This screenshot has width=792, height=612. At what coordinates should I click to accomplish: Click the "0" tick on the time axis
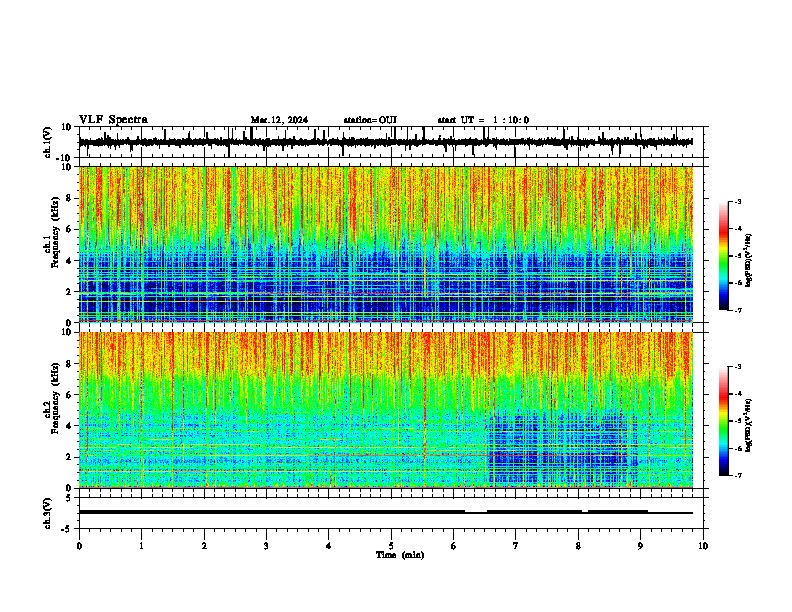79,546
